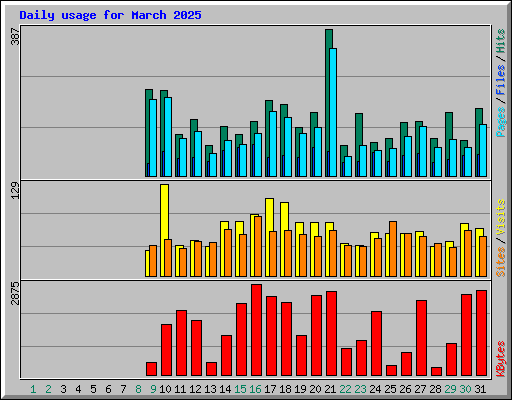The image size is (512, 400).
Task: Click the 2875 KBytes axis label
Action: click(x=16, y=293)
